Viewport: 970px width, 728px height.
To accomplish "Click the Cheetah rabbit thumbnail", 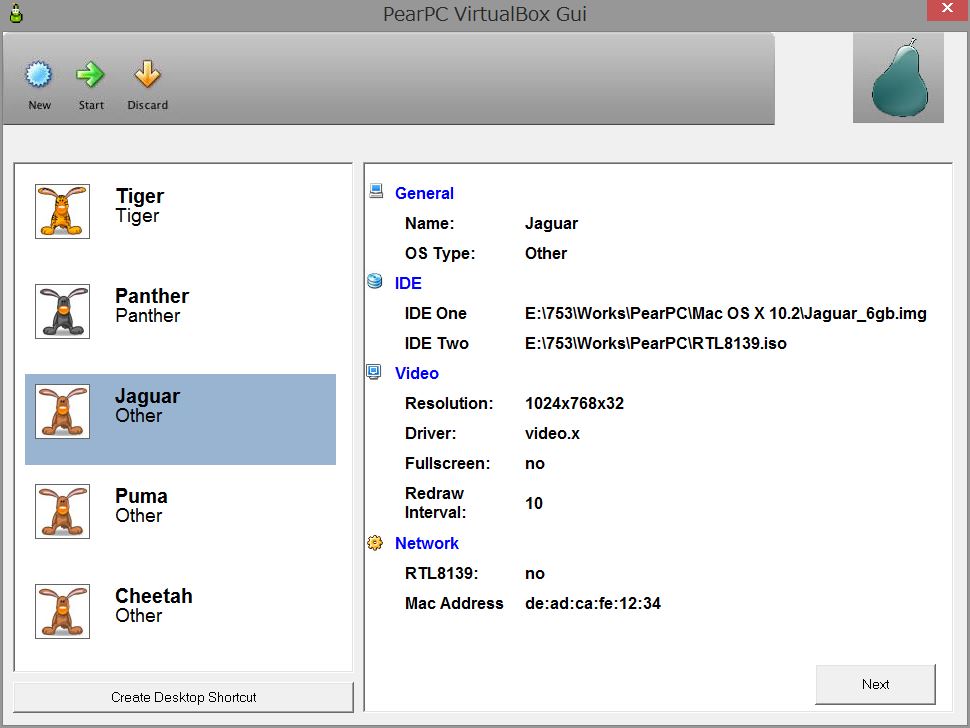I will point(62,611).
